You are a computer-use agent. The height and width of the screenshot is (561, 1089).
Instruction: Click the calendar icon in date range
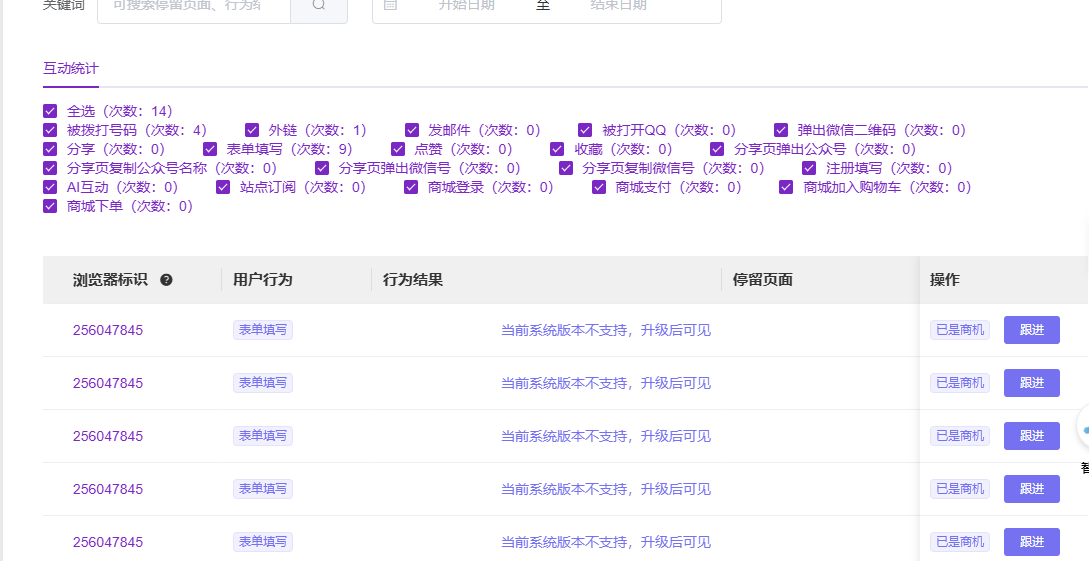tap(390, 5)
